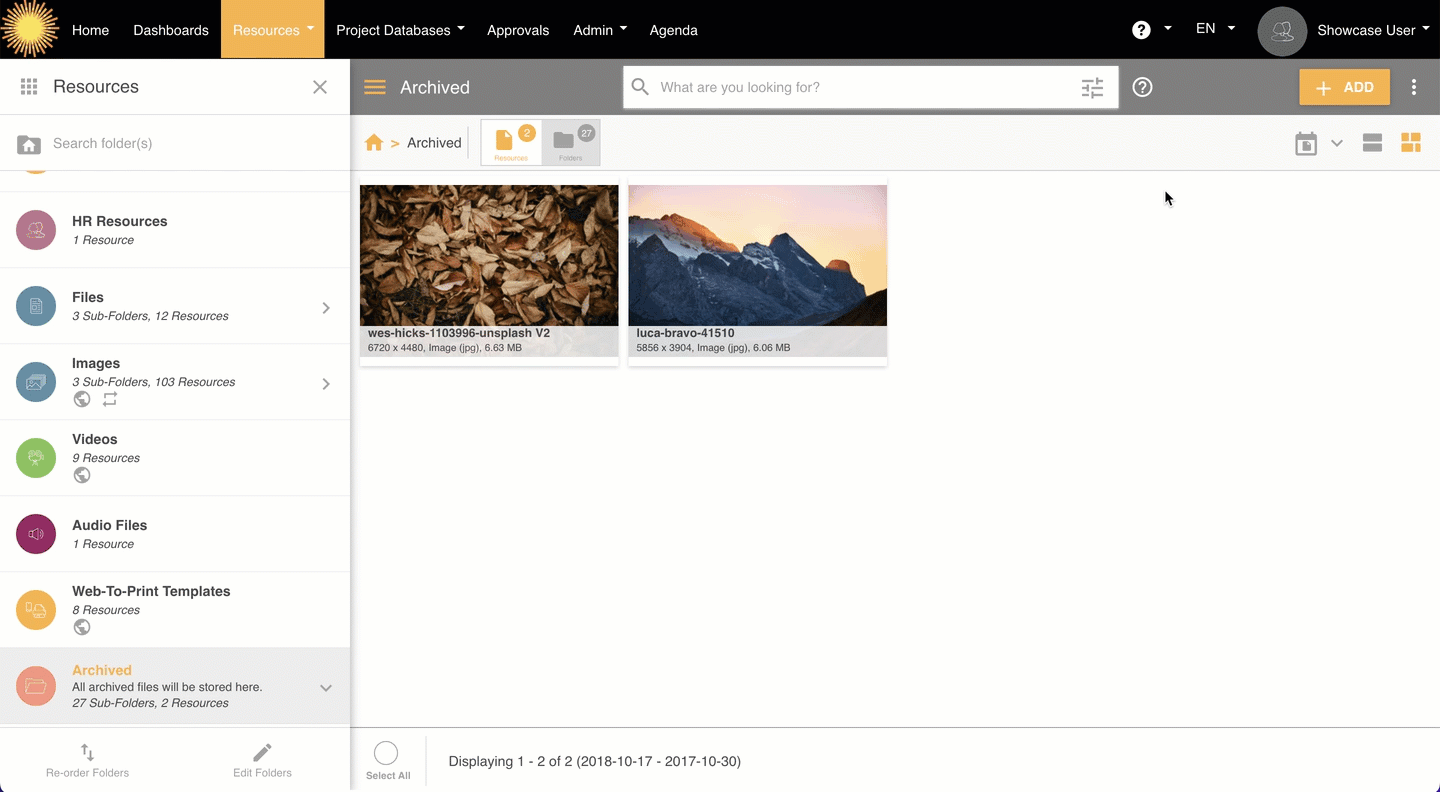This screenshot has width=1440, height=792.
Task: Click the hamburger menu icon beside Archived
Action: (375, 87)
